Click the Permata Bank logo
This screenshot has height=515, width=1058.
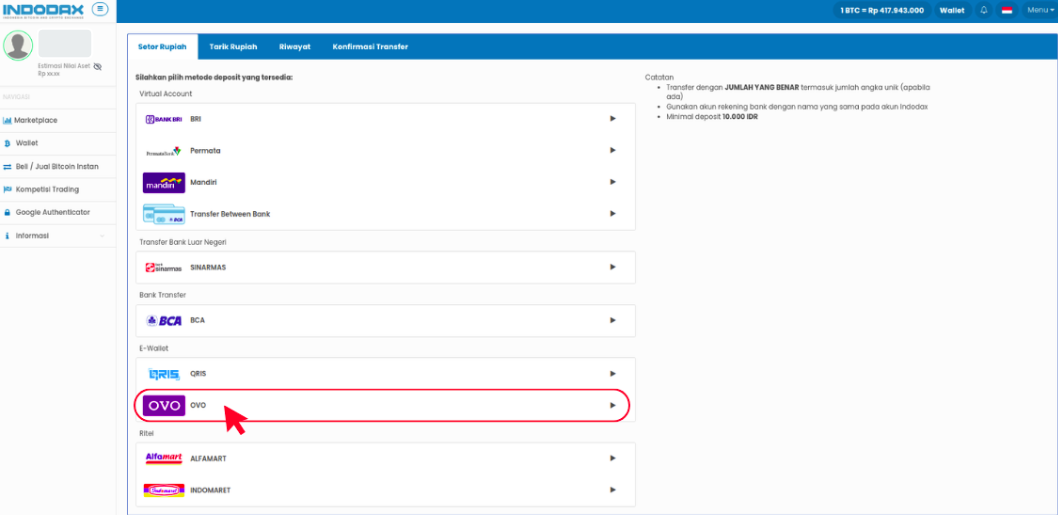click(164, 151)
